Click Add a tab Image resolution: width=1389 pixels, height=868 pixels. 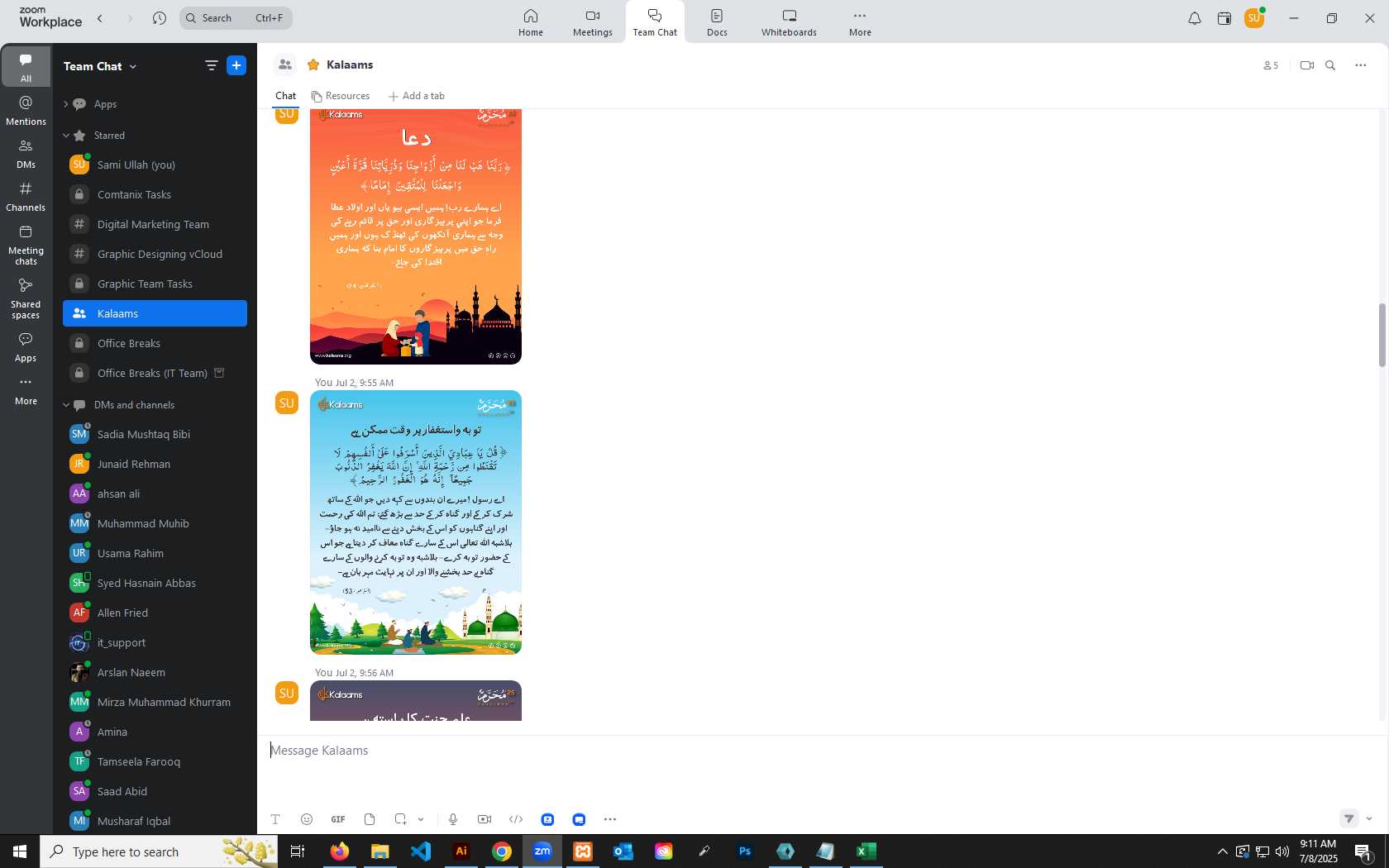[417, 96]
